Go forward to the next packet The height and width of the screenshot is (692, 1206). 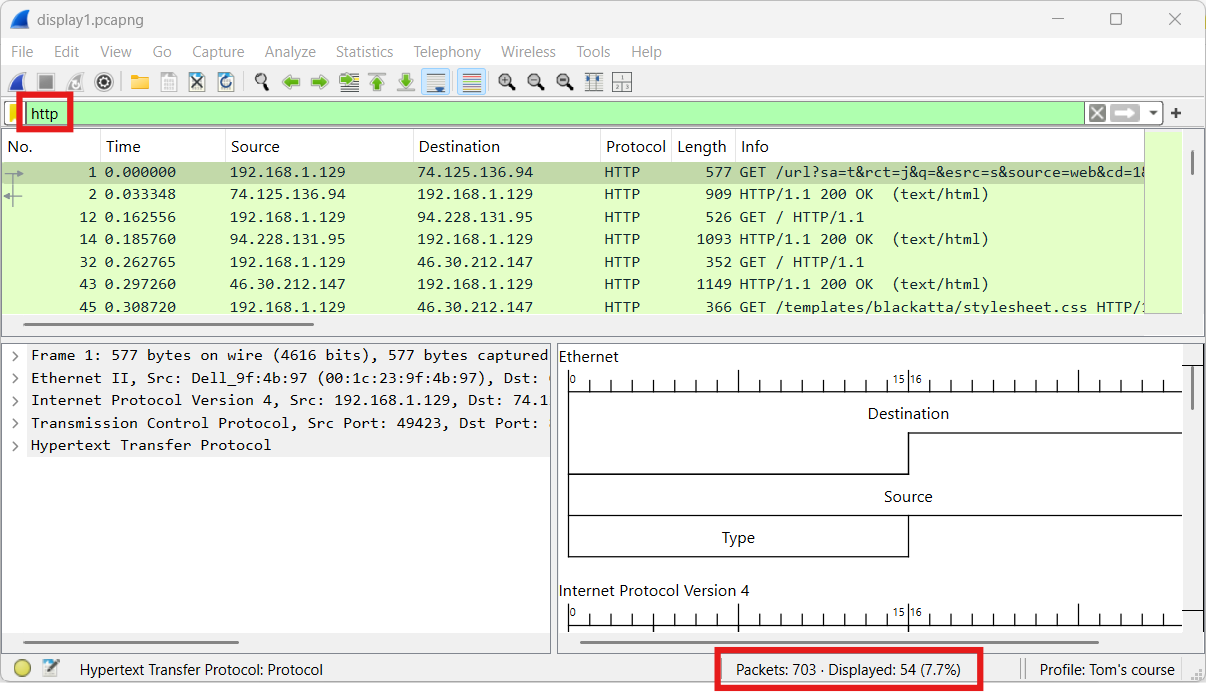click(320, 82)
